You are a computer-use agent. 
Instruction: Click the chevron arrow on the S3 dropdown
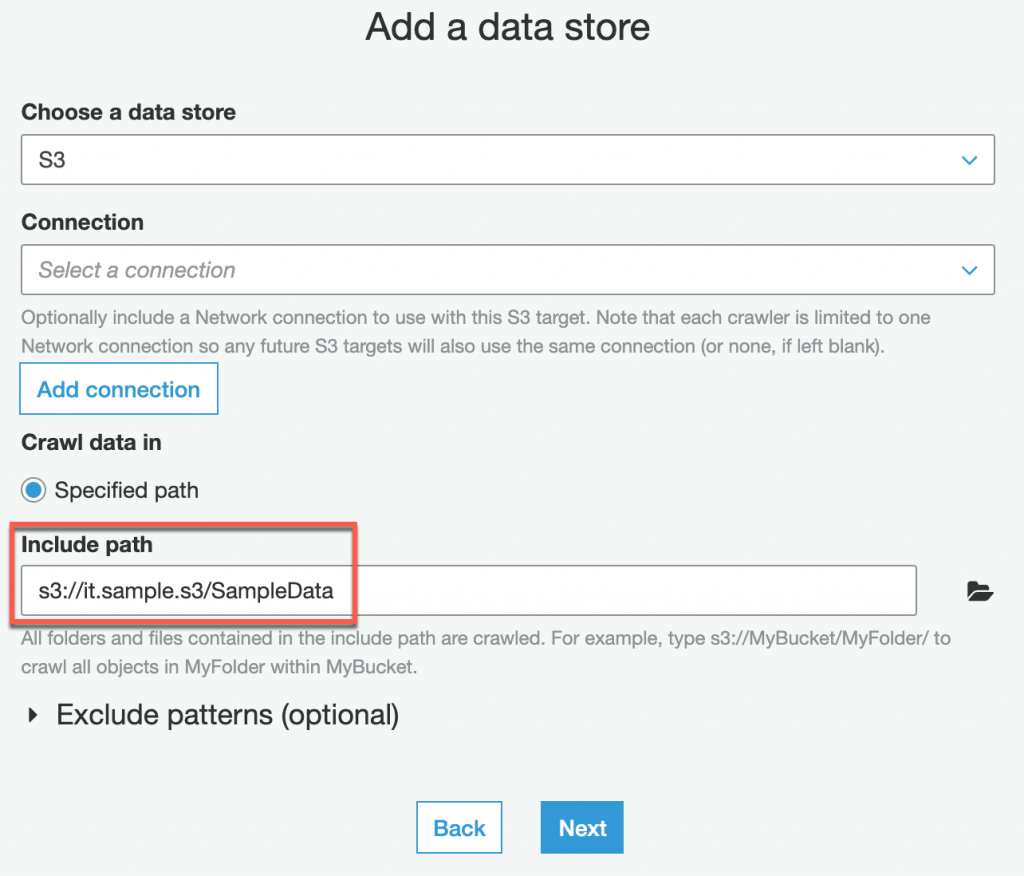tap(968, 160)
